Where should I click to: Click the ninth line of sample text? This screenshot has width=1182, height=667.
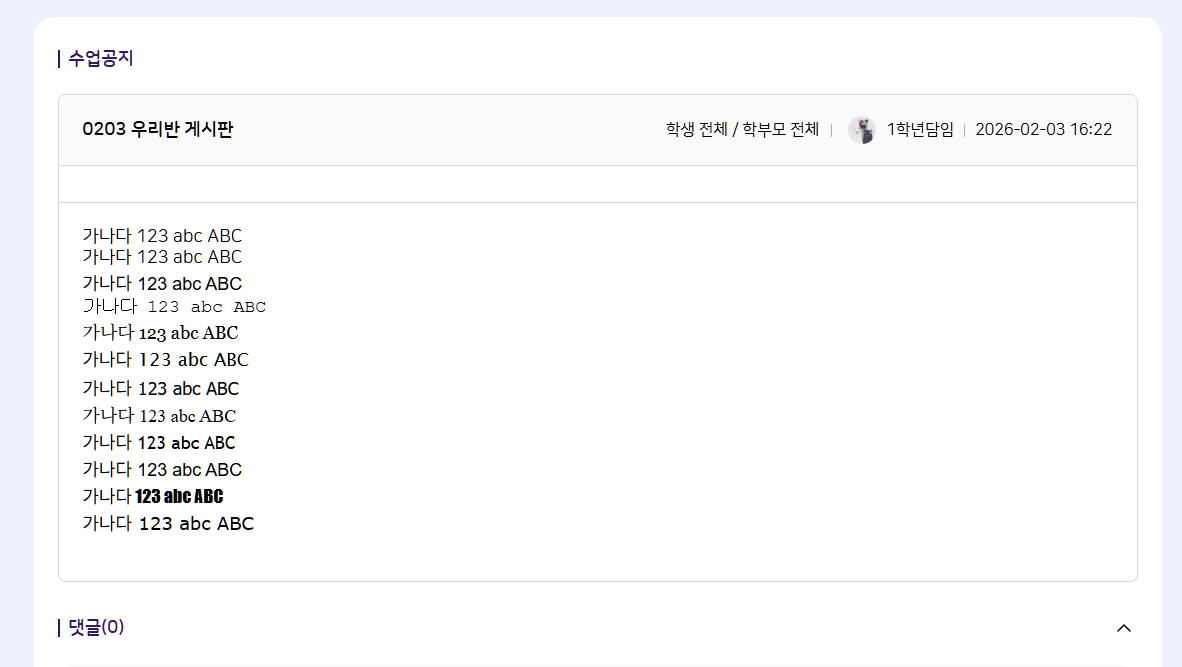click(x=159, y=442)
